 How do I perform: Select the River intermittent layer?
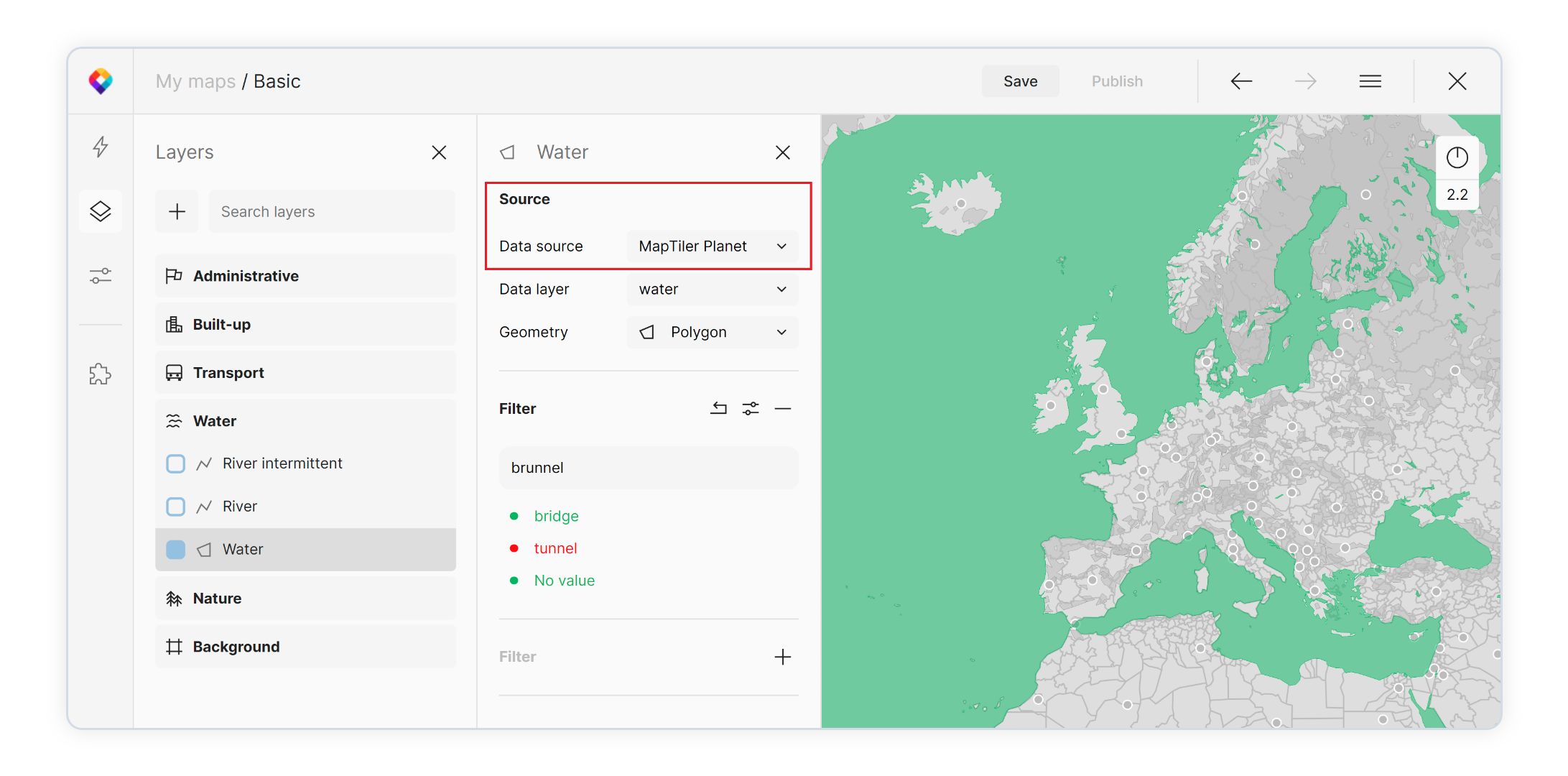click(305, 463)
